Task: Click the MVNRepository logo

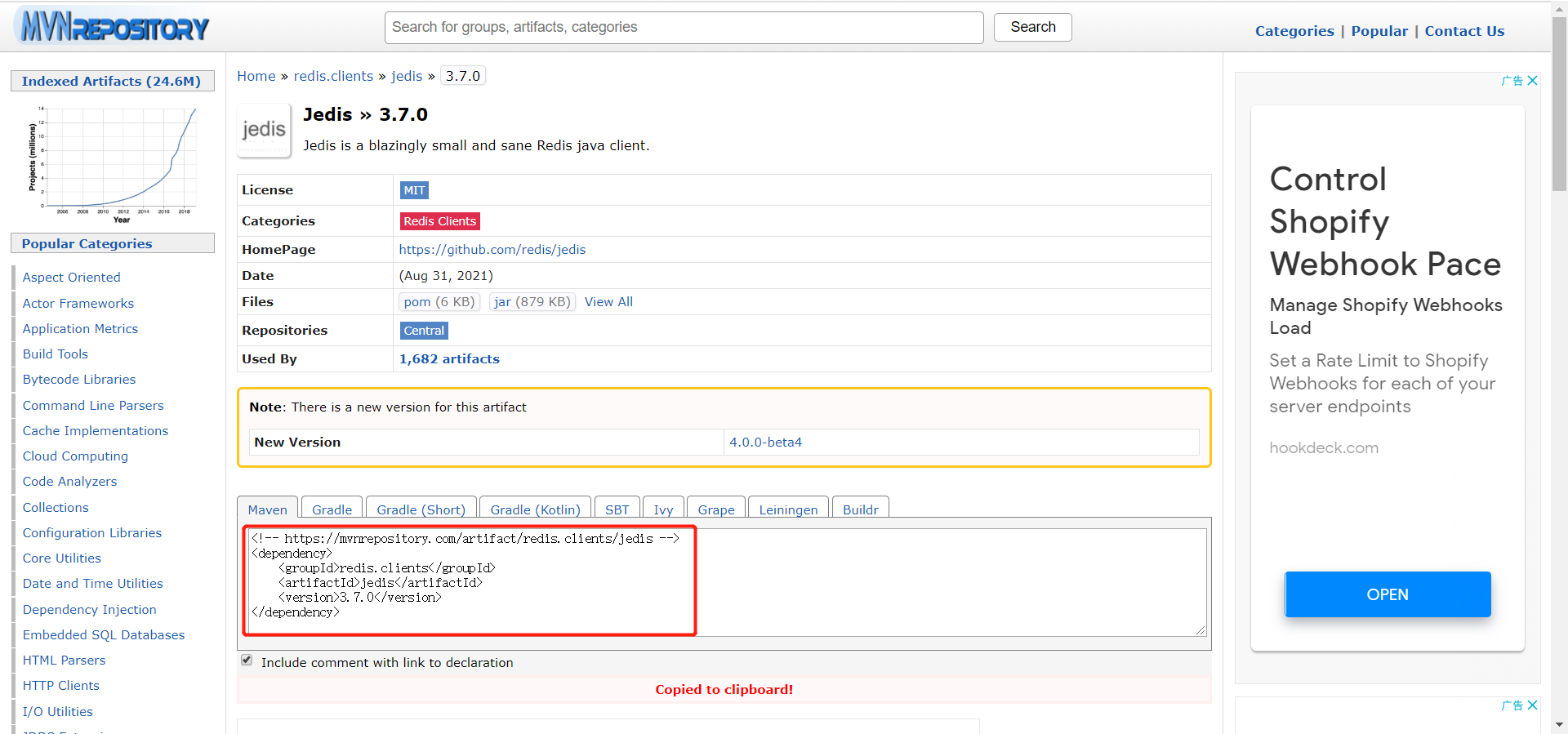Action: click(114, 27)
